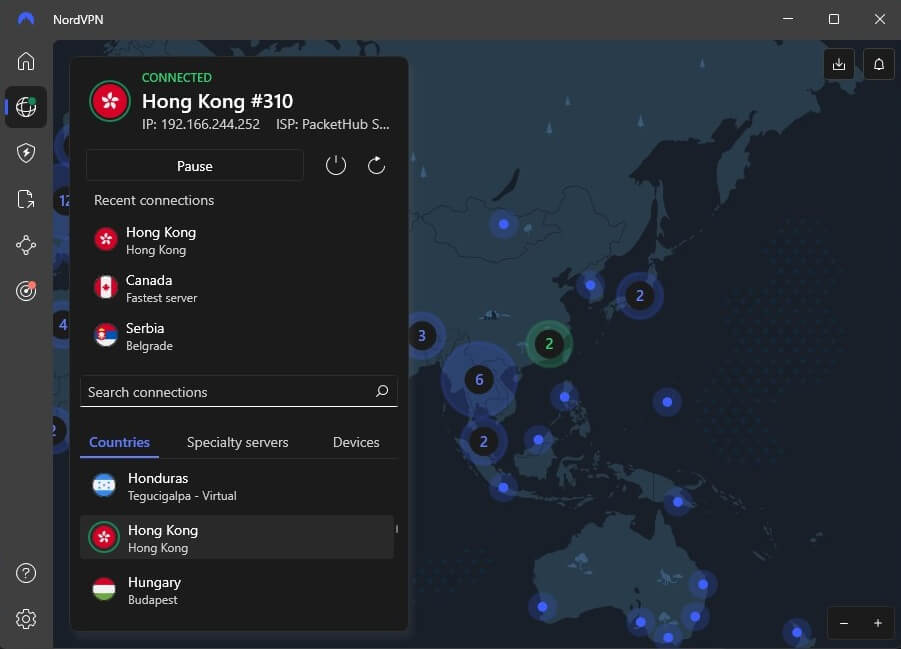
Task: Open Dark Web Monitor radar icon
Action: coord(26,291)
